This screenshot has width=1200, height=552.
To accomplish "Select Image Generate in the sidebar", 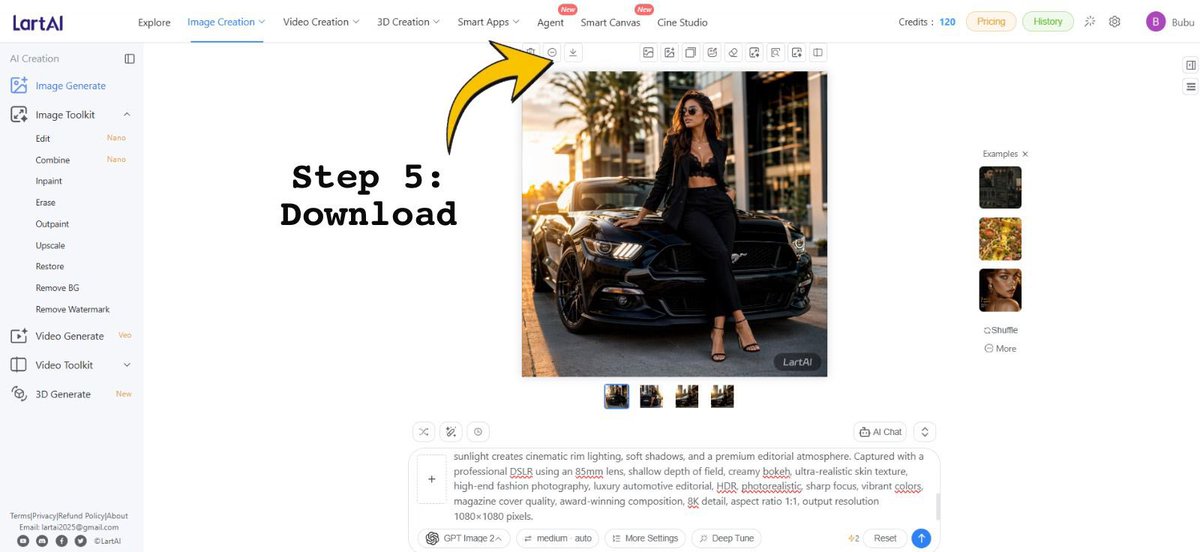I will click(x=71, y=86).
